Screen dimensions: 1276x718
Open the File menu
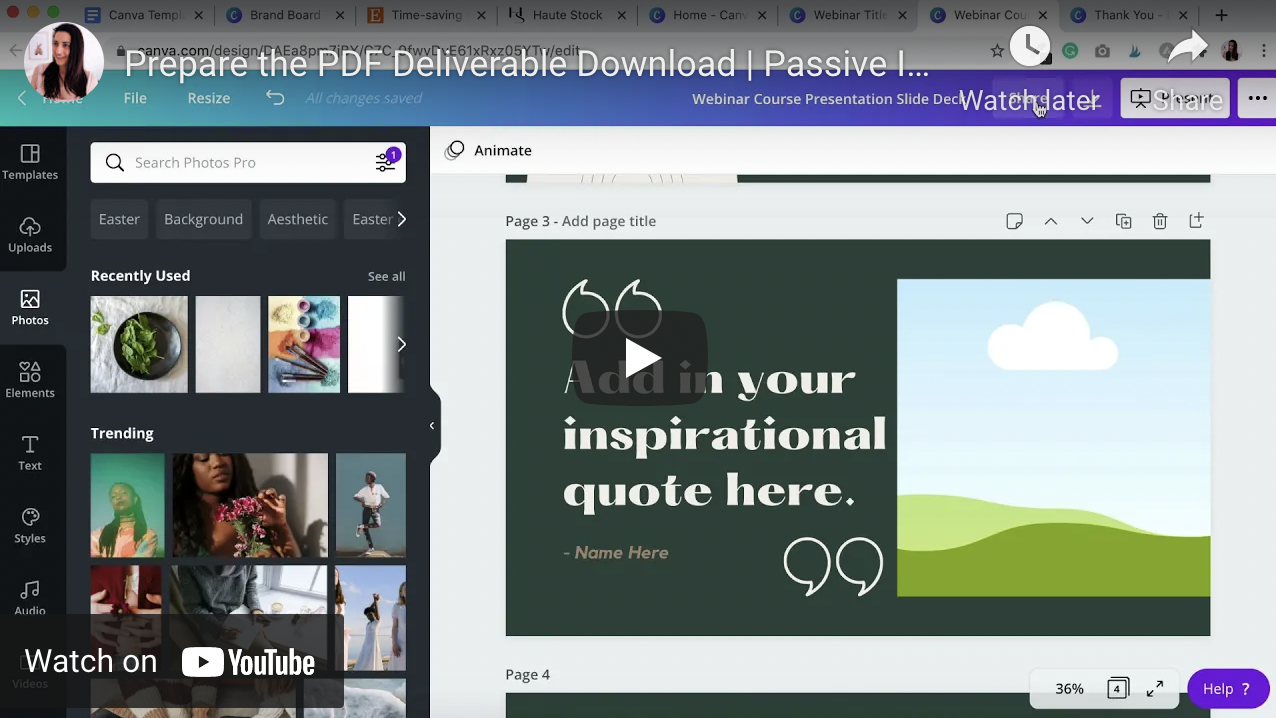135,98
